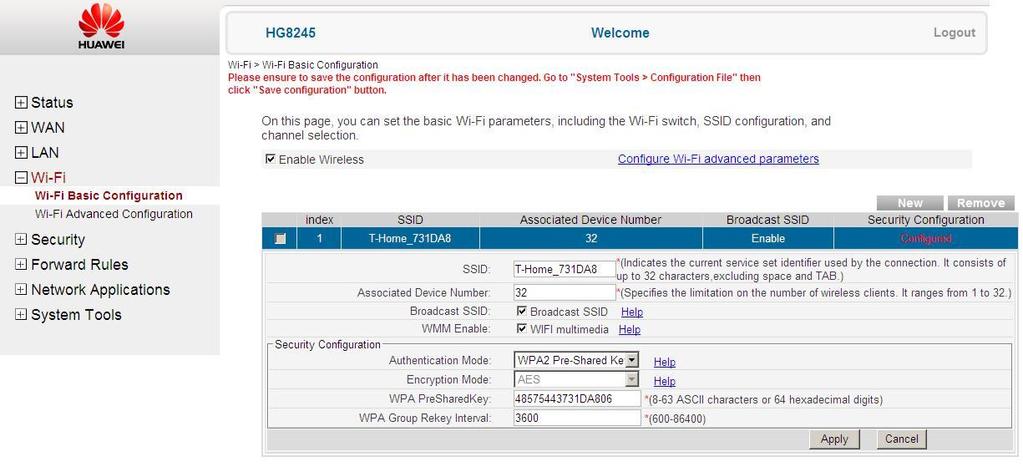Select the T-Home_731DA8 SSID table cell
The width and height of the screenshot is (1023, 467).
click(x=410, y=239)
